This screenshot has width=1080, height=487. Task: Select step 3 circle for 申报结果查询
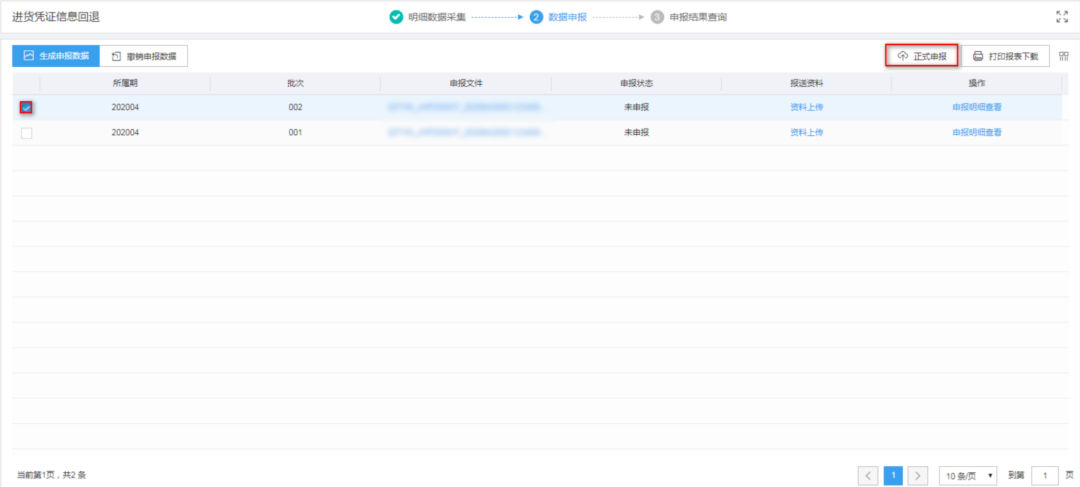(657, 17)
